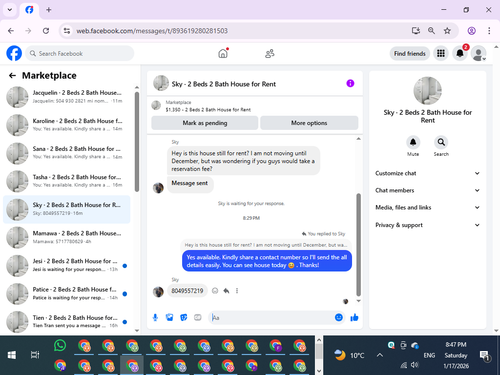This screenshot has height=375, width=500.
Task: Open the Facebook logo home link
Action: (14, 53)
